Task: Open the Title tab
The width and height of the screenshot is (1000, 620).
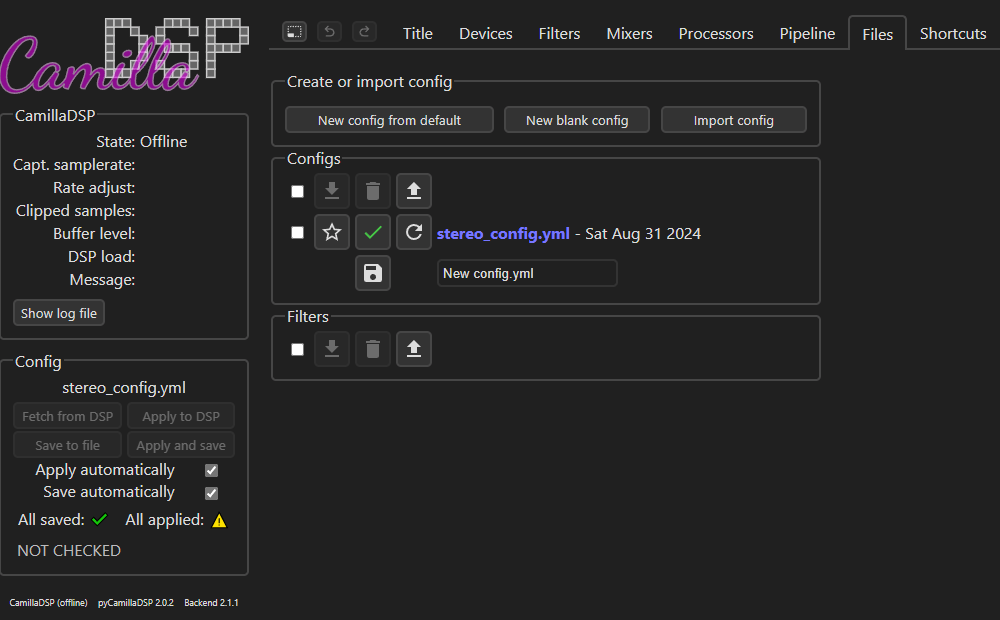Action: tap(418, 33)
